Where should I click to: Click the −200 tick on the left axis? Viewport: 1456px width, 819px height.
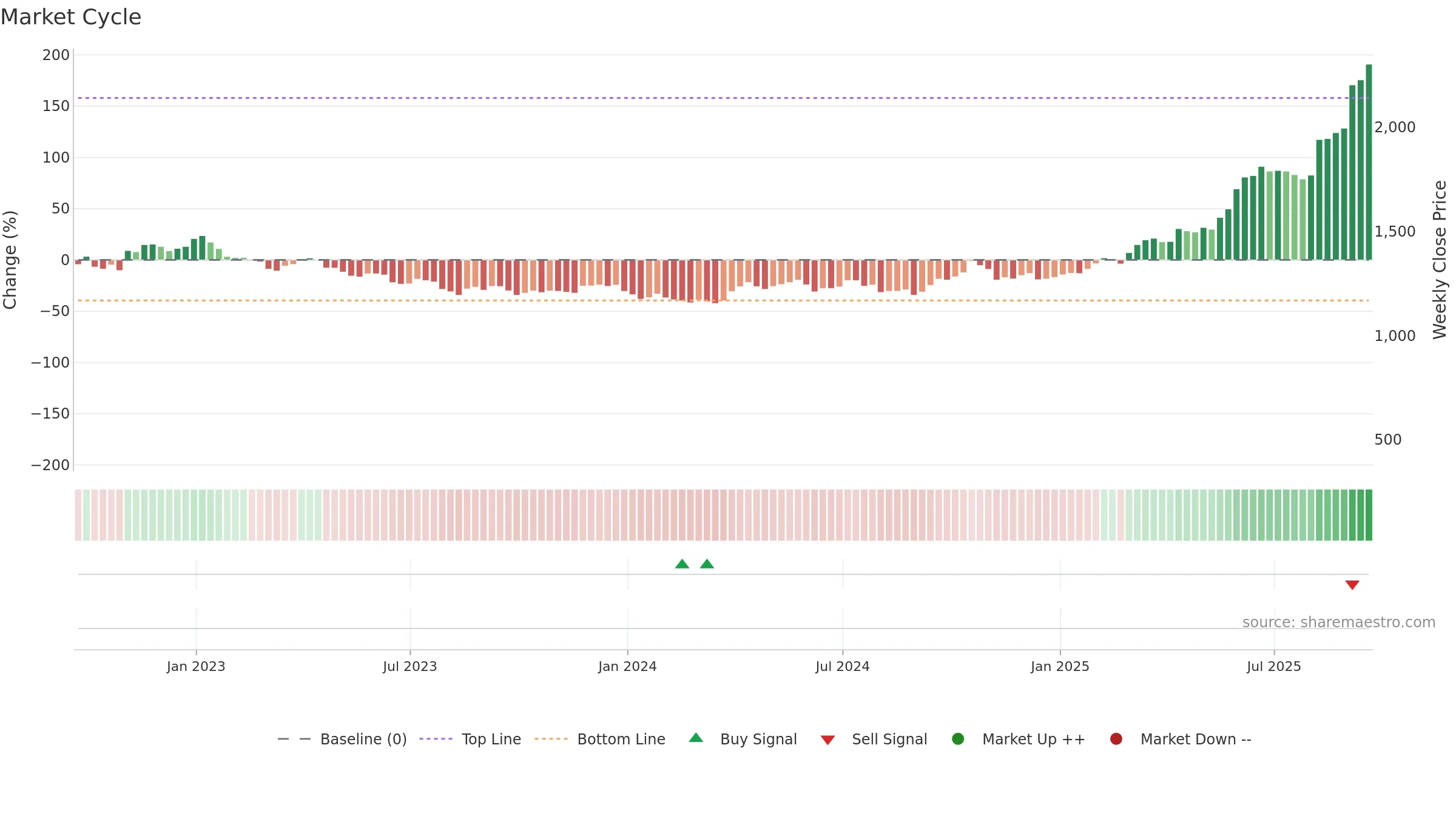pos(50,465)
